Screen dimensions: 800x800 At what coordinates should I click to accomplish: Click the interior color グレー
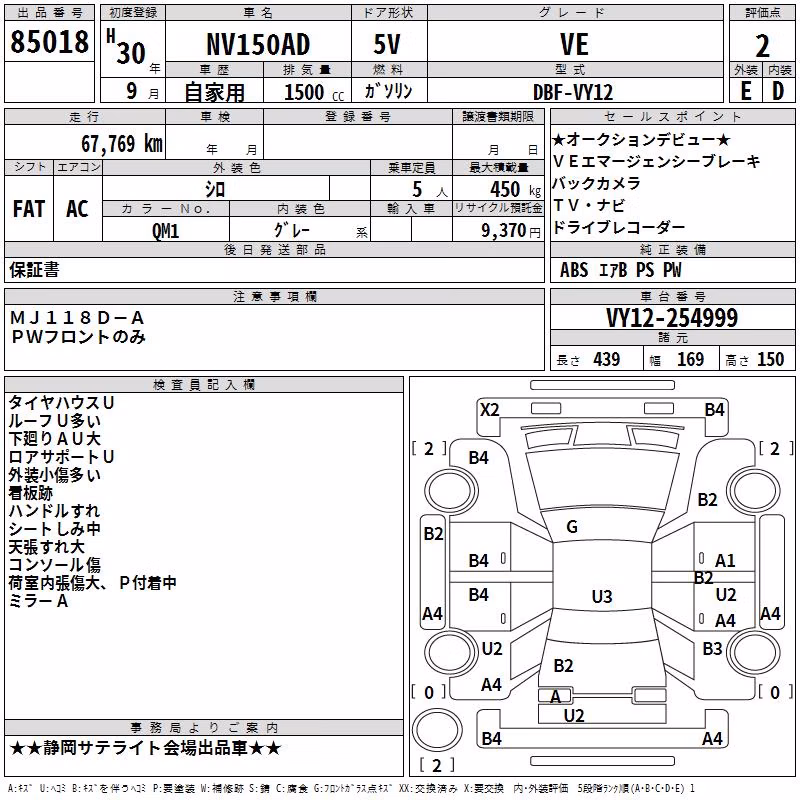(x=292, y=231)
